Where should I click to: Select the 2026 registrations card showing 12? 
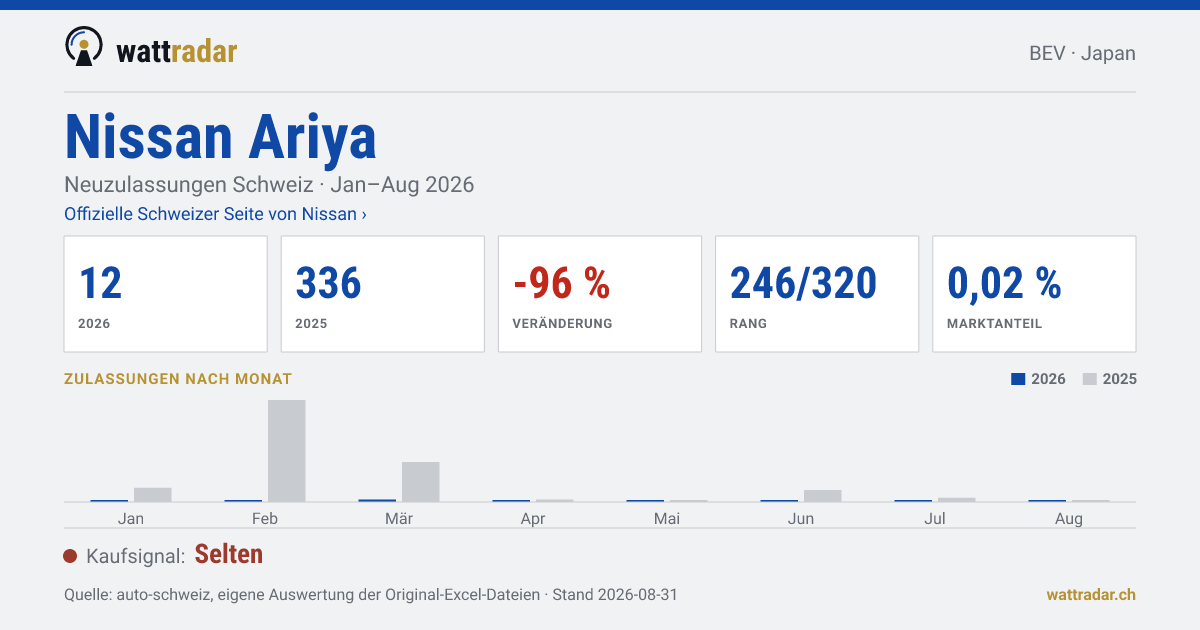tap(166, 294)
